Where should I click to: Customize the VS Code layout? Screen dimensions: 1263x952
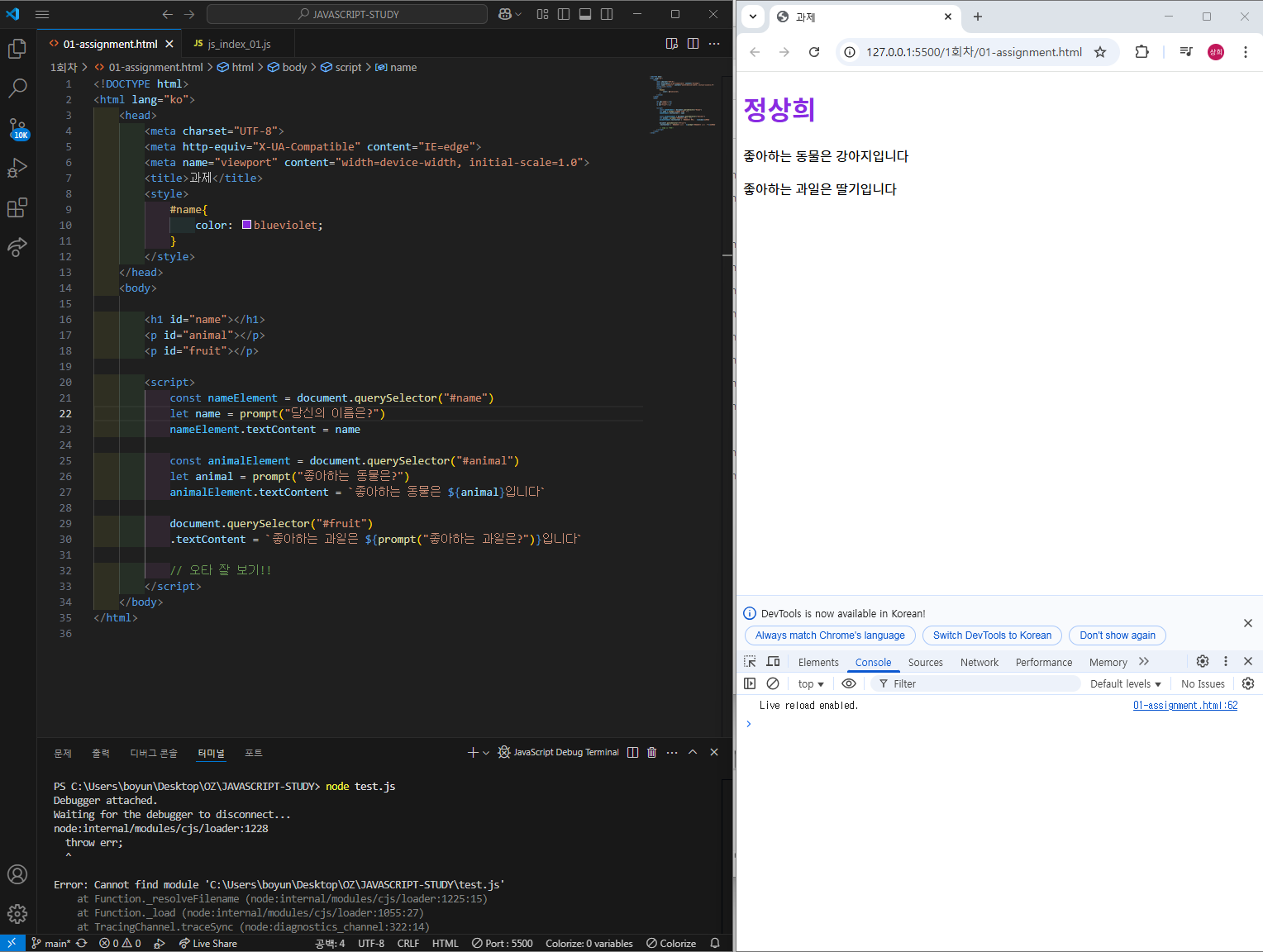[542, 14]
